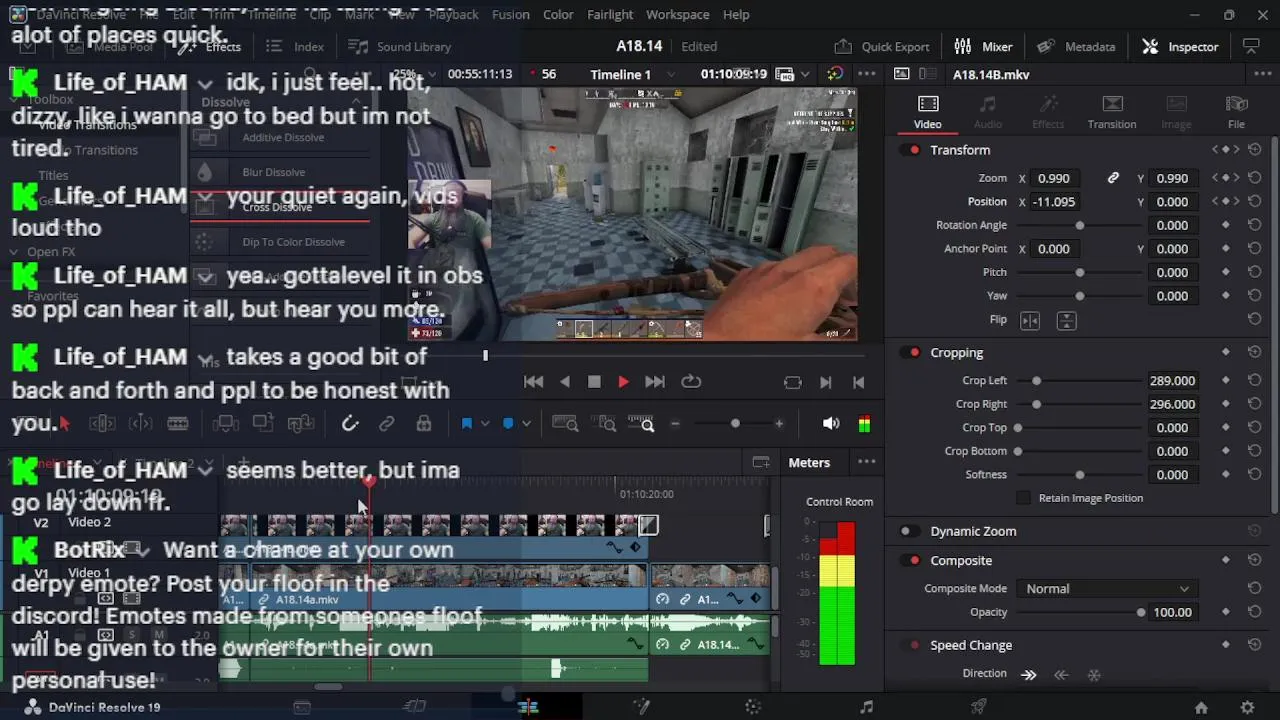This screenshot has height=720, width=1280.
Task: Add keyframe for Rotation Angle
Action: (x=1226, y=225)
